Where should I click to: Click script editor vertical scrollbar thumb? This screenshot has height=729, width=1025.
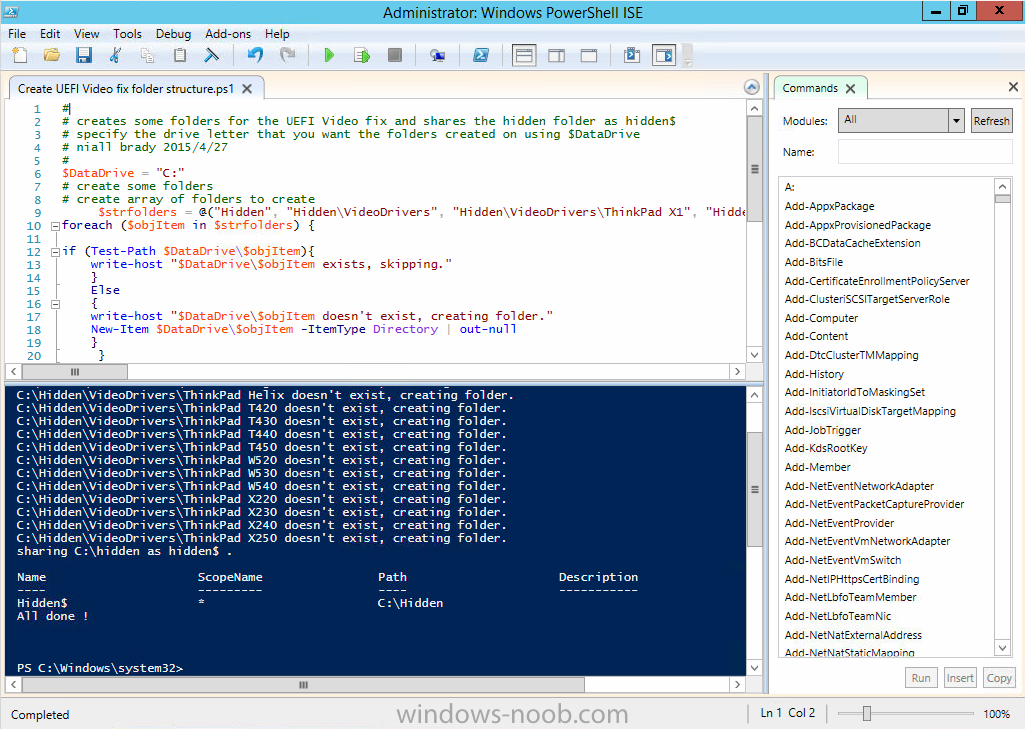[x=754, y=169]
